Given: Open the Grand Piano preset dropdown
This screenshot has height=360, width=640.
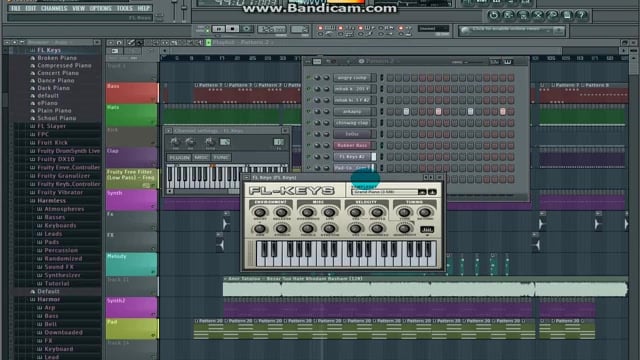Looking at the screenshot, I should point(384,192).
